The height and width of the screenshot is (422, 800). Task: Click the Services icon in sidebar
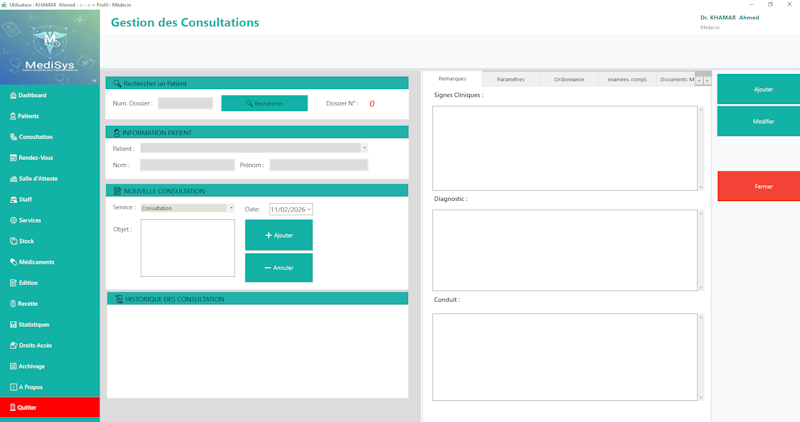coord(13,220)
